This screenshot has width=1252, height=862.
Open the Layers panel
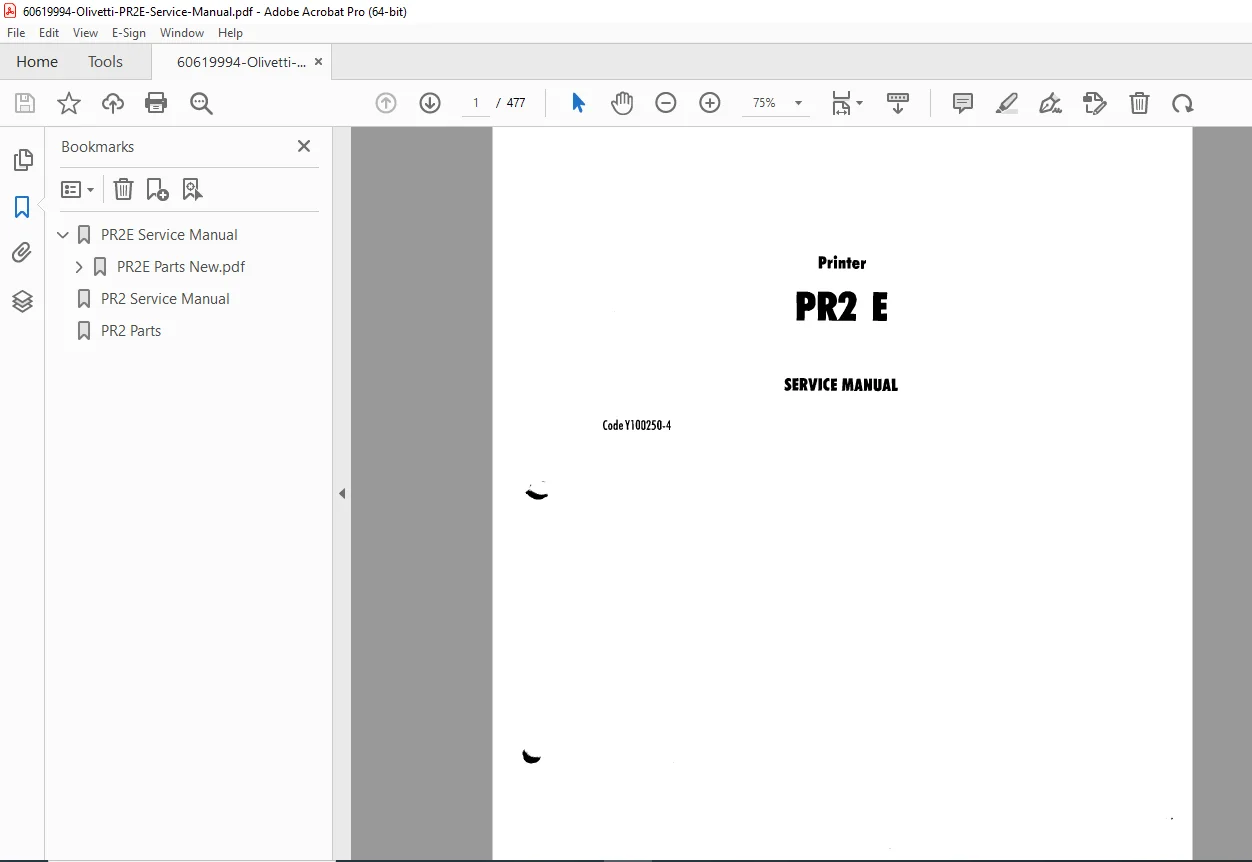point(22,300)
